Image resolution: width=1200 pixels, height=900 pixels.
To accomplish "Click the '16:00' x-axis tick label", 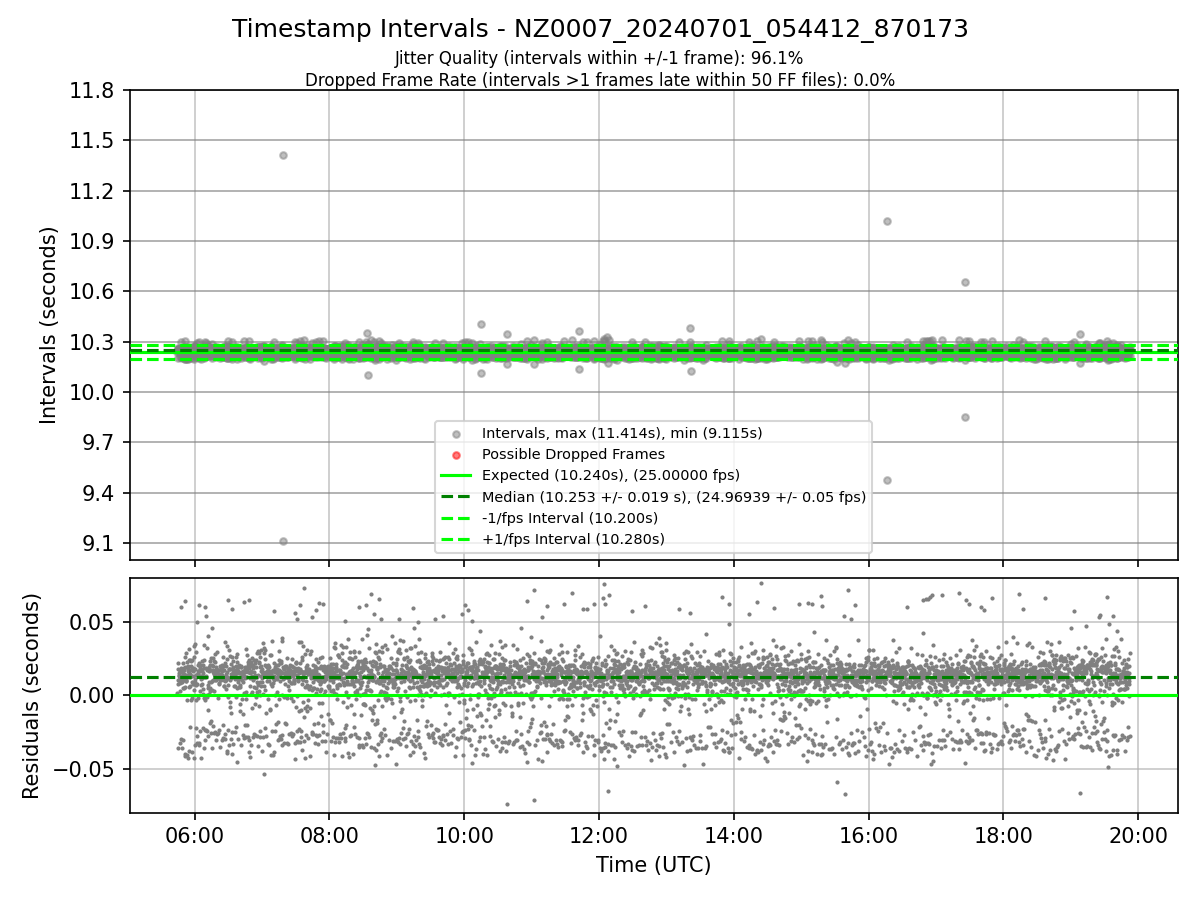I will 868,834.
